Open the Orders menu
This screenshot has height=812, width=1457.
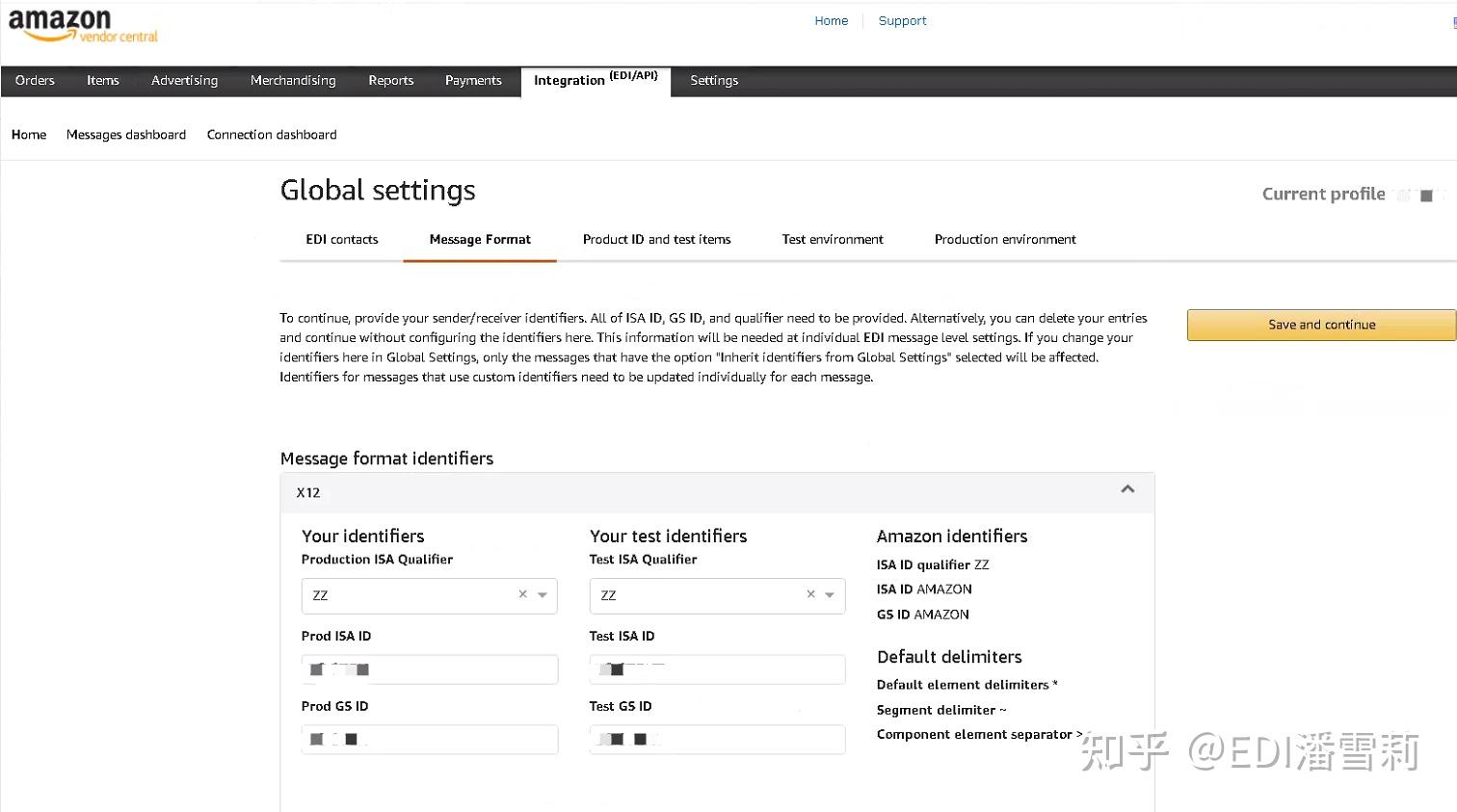coord(35,80)
